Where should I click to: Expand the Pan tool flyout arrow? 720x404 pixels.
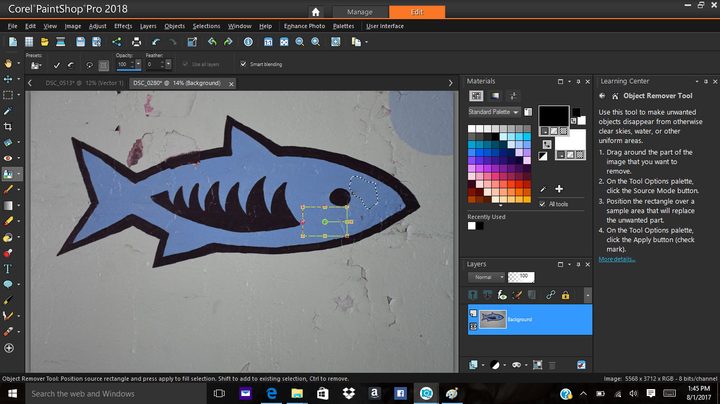[x=18, y=63]
